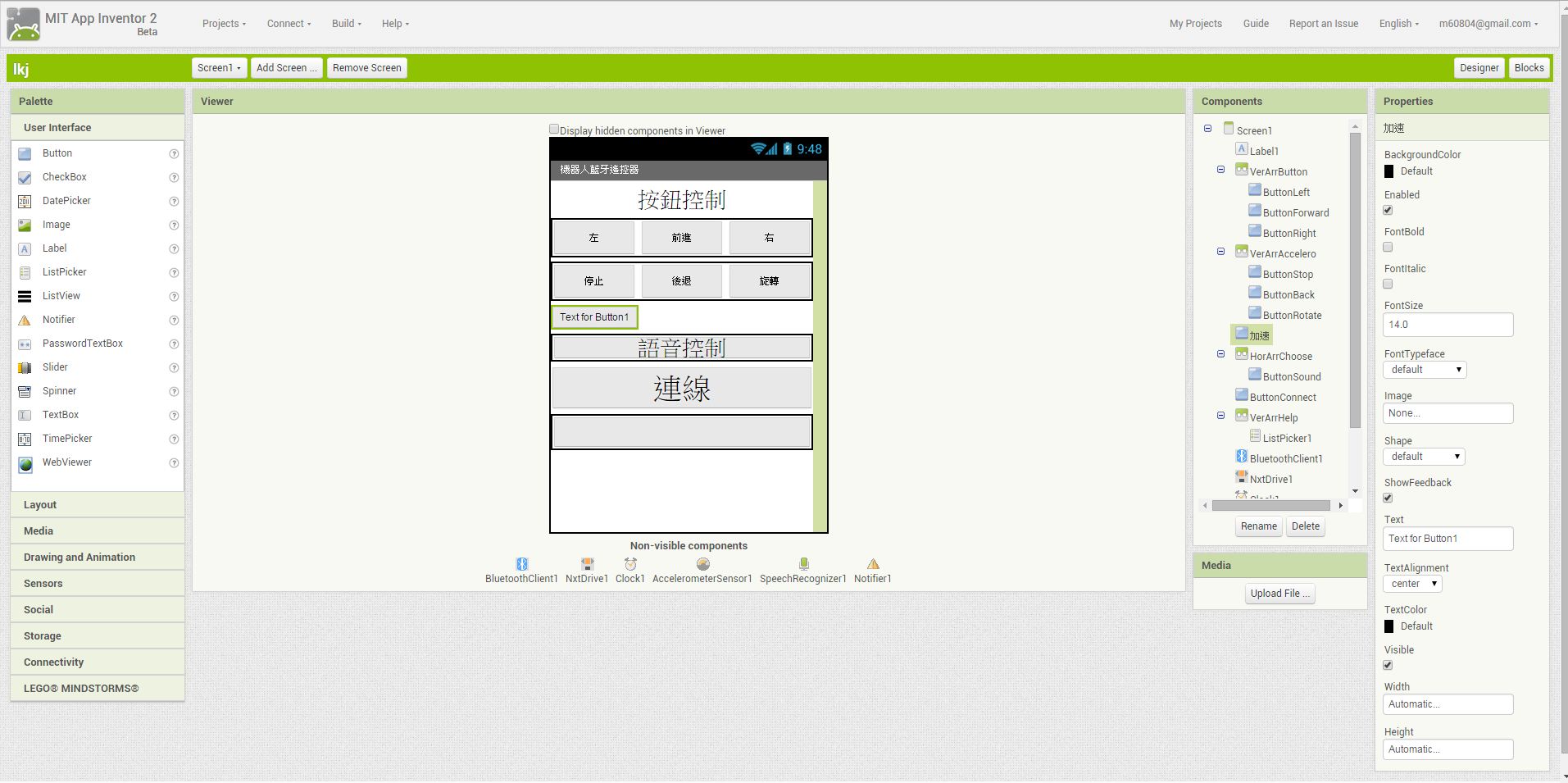Click the MIT App Inventor logo

click(x=23, y=24)
